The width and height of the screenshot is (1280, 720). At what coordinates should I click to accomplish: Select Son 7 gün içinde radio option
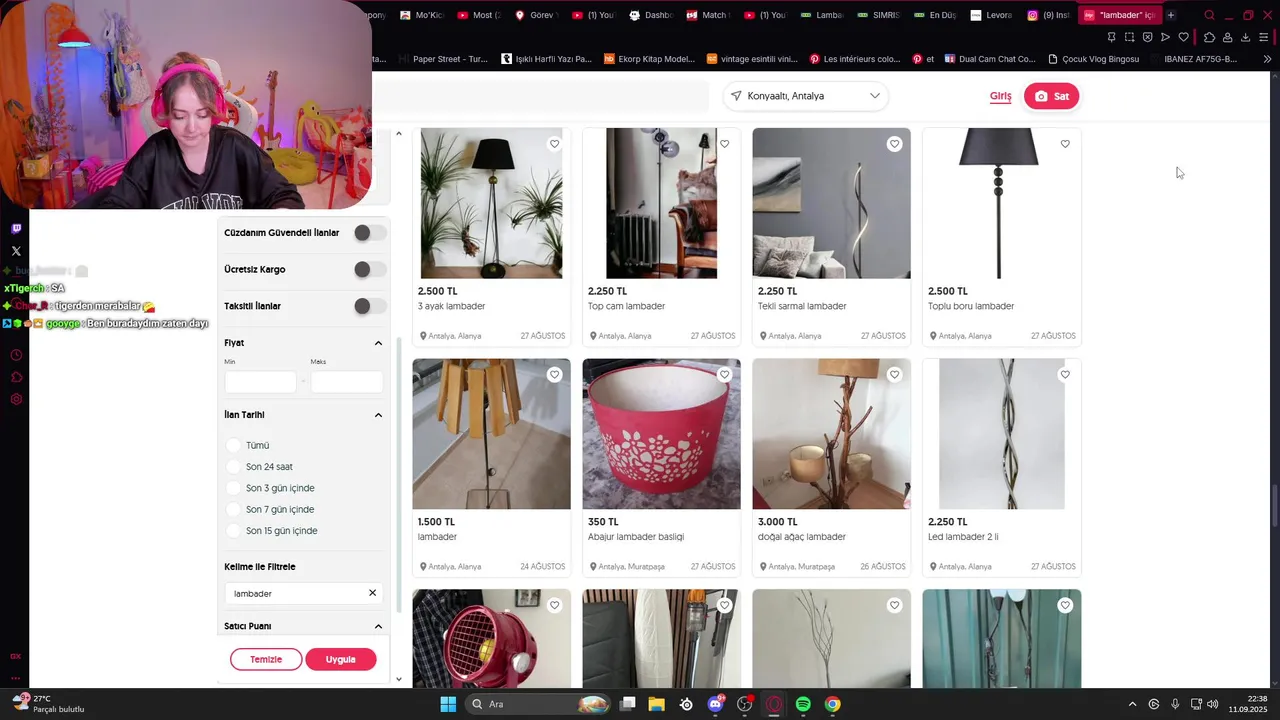point(233,510)
